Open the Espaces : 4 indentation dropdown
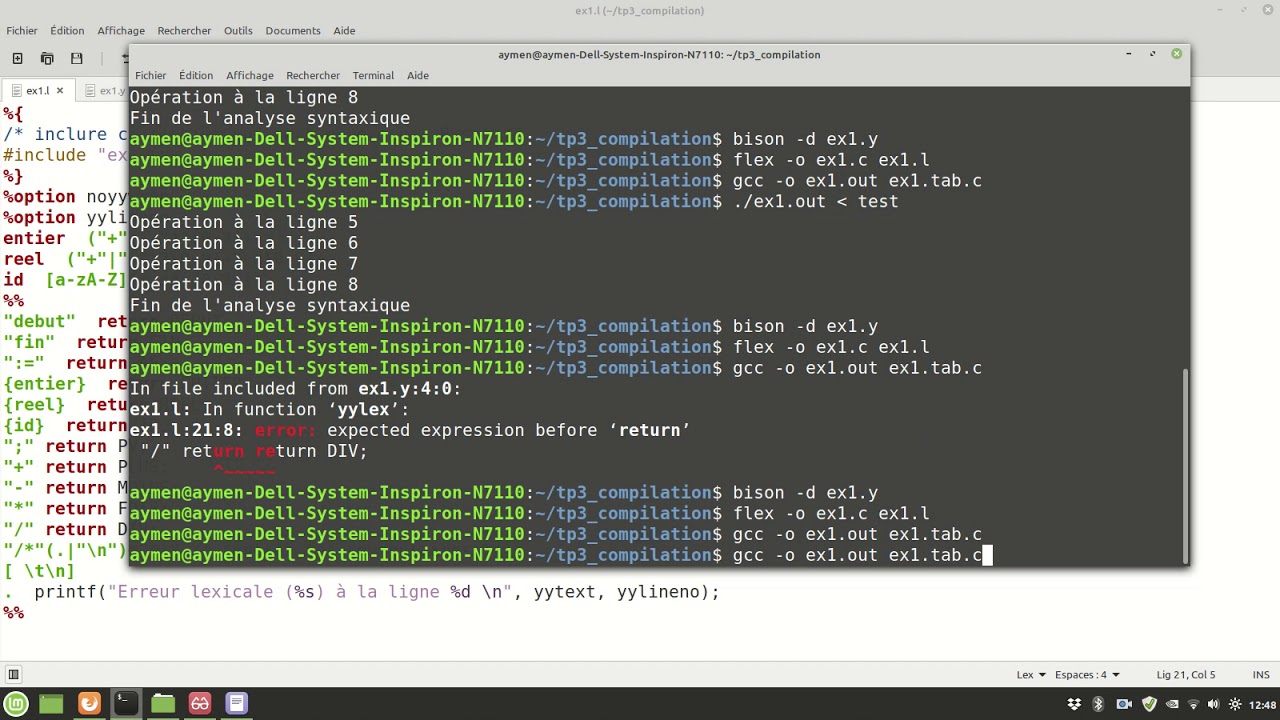 [1087, 675]
